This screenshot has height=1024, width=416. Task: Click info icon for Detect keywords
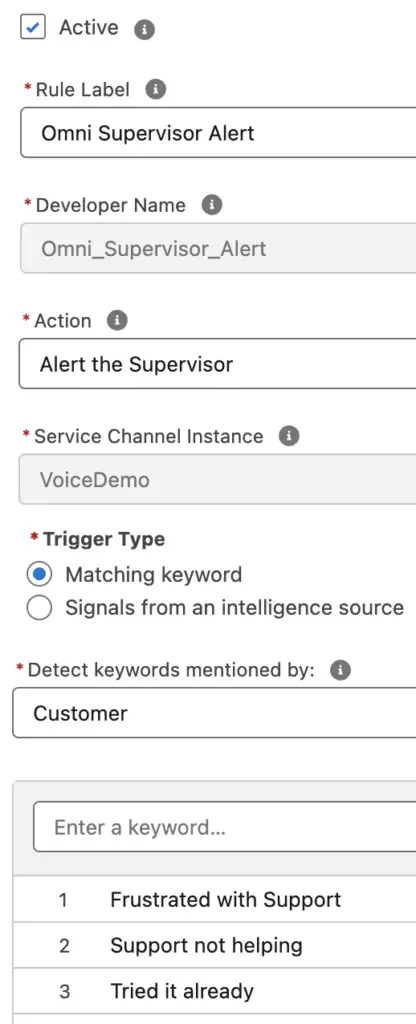click(340, 670)
